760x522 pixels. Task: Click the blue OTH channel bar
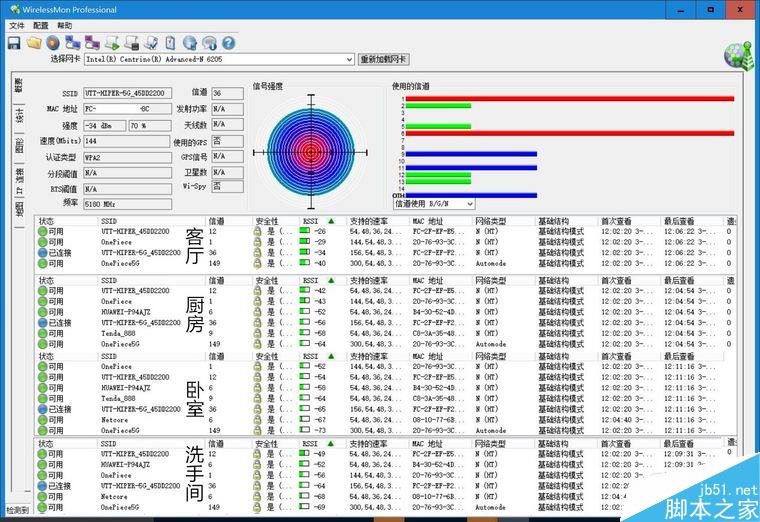[471, 196]
